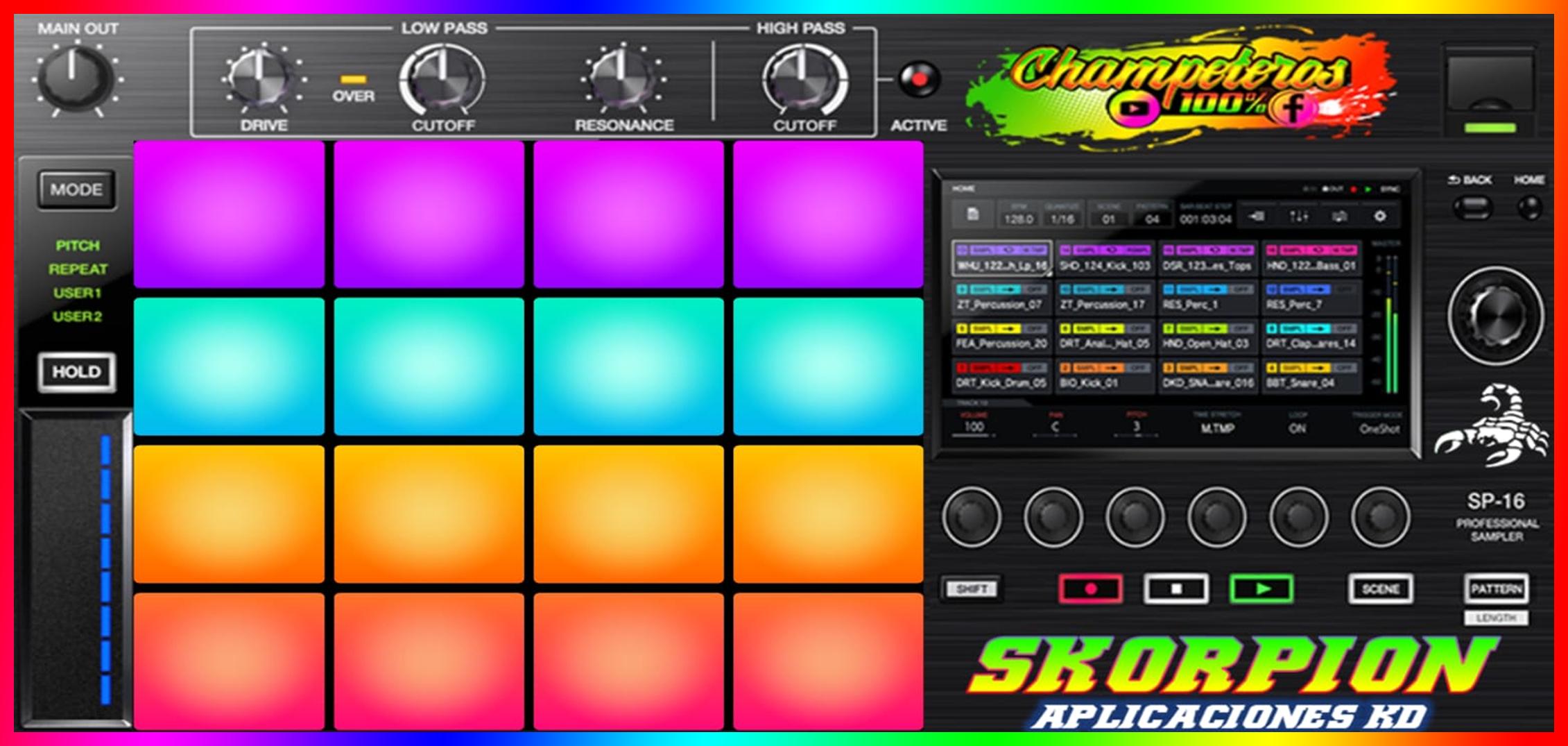The width and height of the screenshot is (1568, 746).
Task: Click the MODE button
Action: 76,189
